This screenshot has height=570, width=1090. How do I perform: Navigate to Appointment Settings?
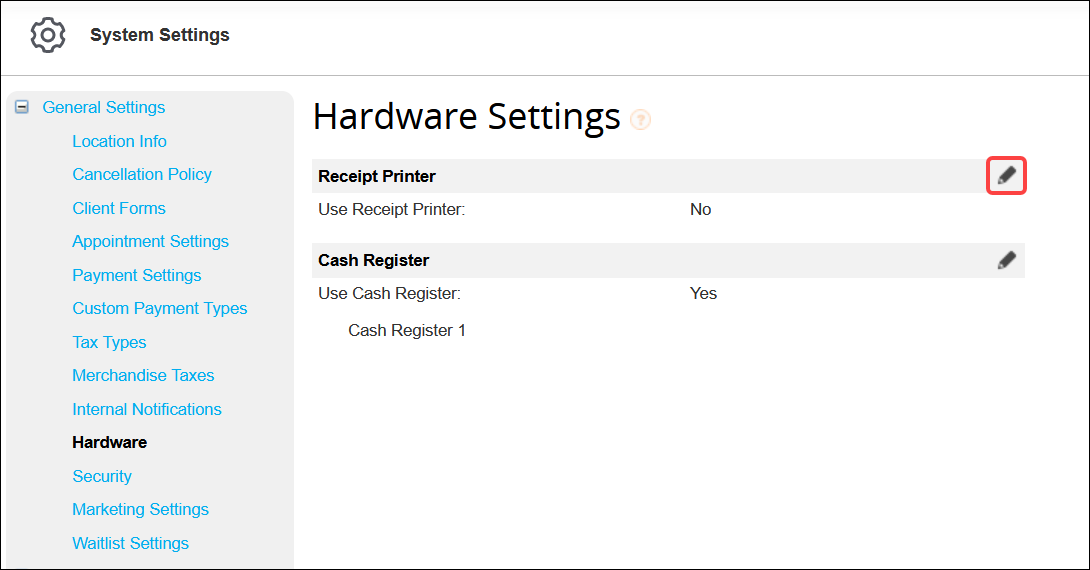tap(150, 241)
